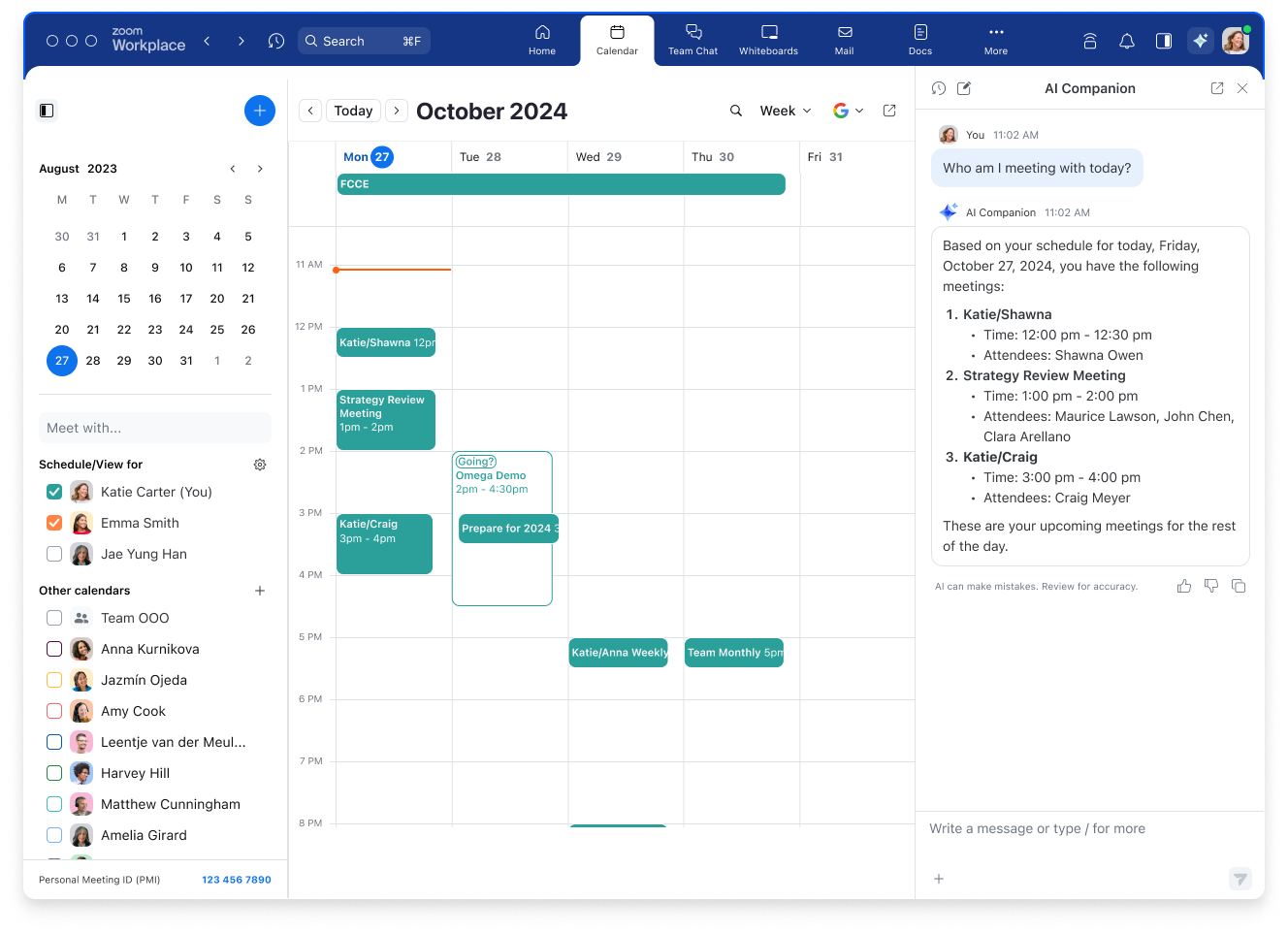Click thumbs up on AI response
This screenshot has width=1288, height=934.
(x=1184, y=586)
